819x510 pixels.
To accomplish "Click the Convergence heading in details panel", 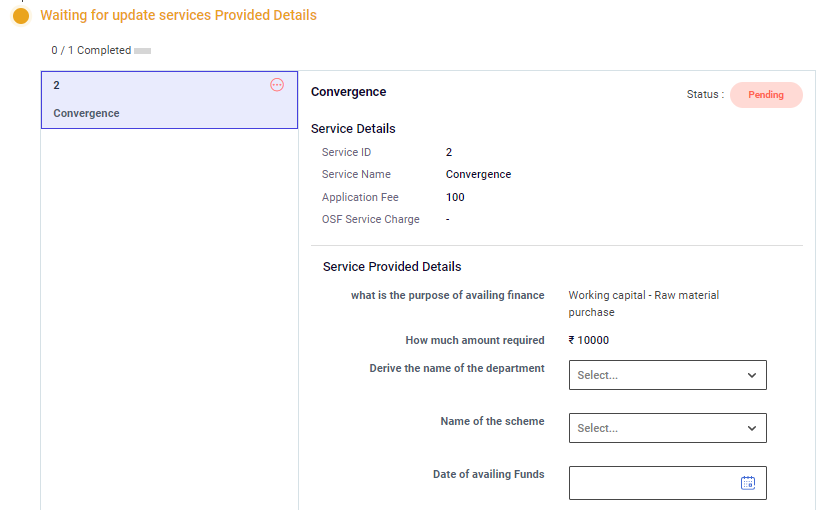I will tap(348, 92).
